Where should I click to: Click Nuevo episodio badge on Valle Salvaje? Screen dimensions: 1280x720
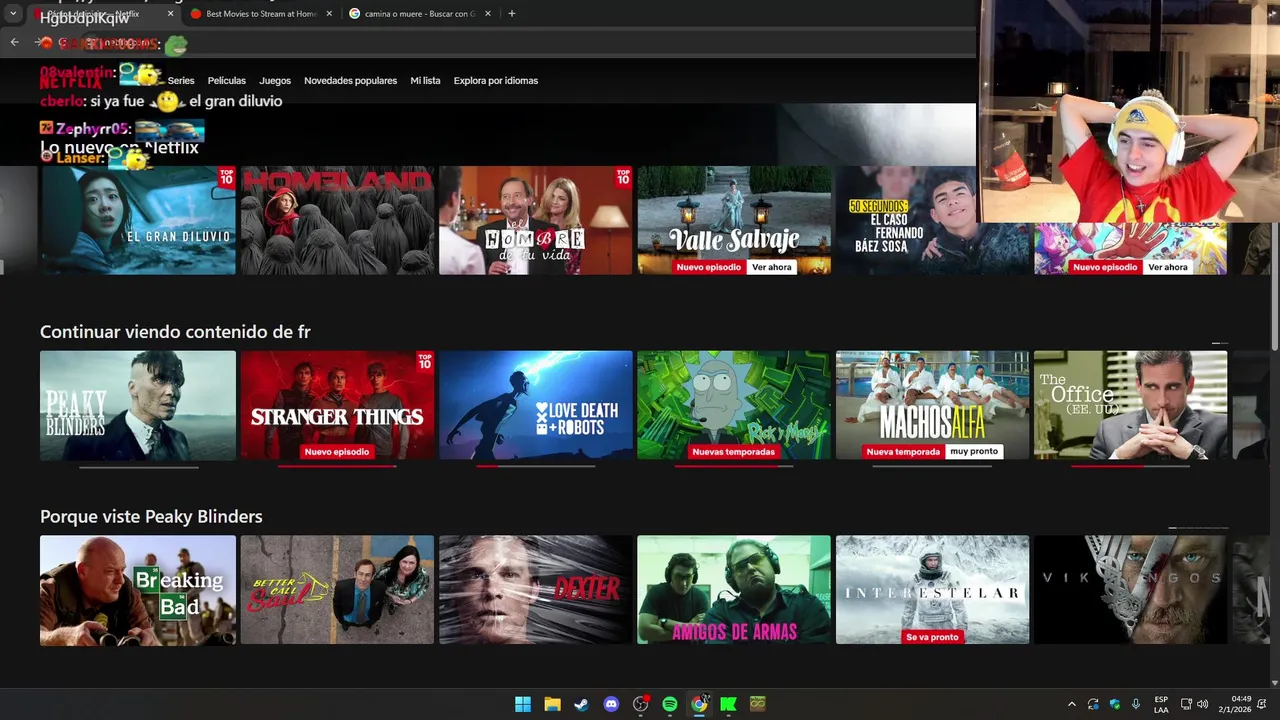pos(709,267)
